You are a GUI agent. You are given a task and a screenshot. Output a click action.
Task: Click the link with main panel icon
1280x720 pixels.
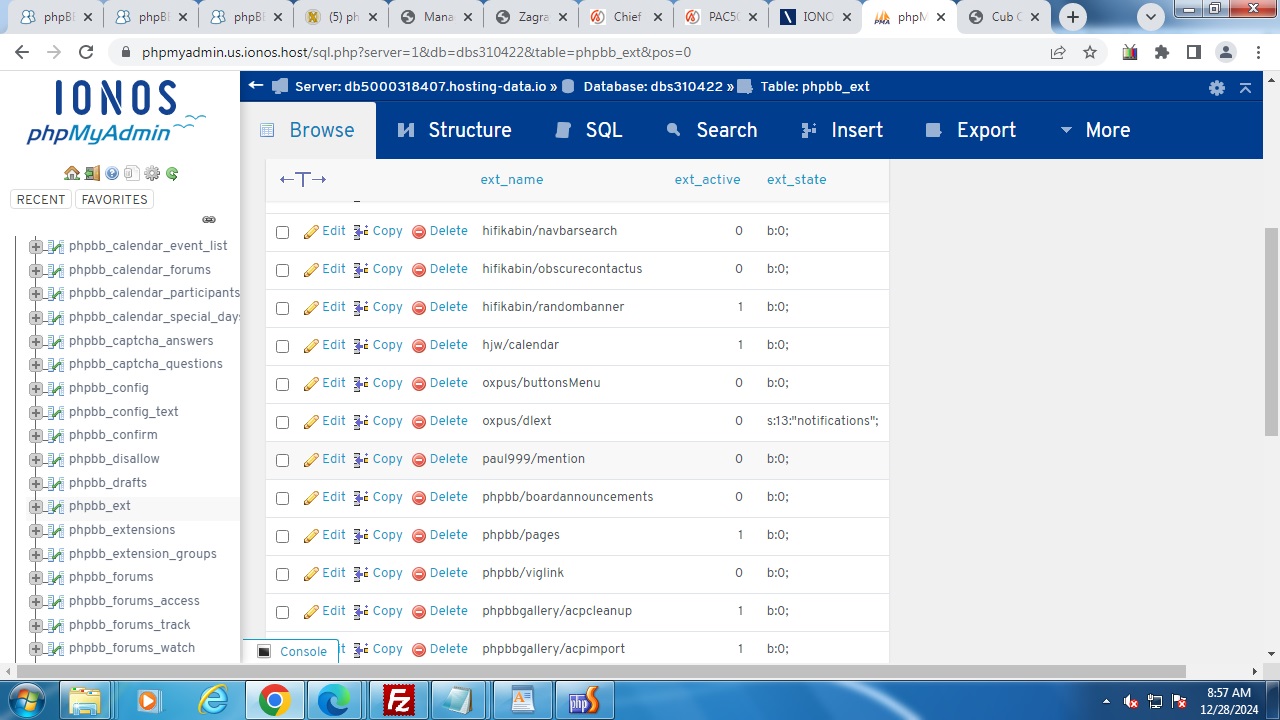click(209, 219)
